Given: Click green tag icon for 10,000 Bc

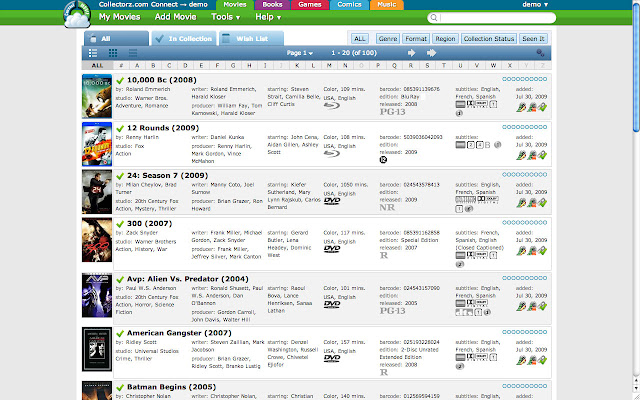Looking at the screenshot, I should click(542, 107).
